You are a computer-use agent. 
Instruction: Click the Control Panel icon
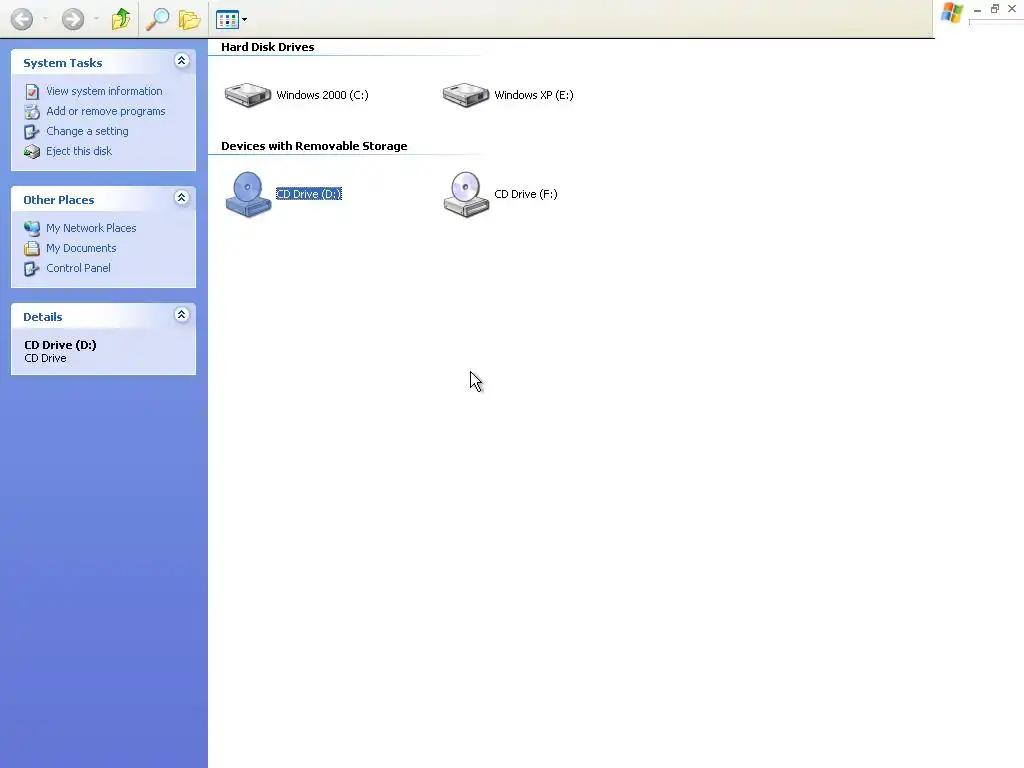(x=32, y=269)
